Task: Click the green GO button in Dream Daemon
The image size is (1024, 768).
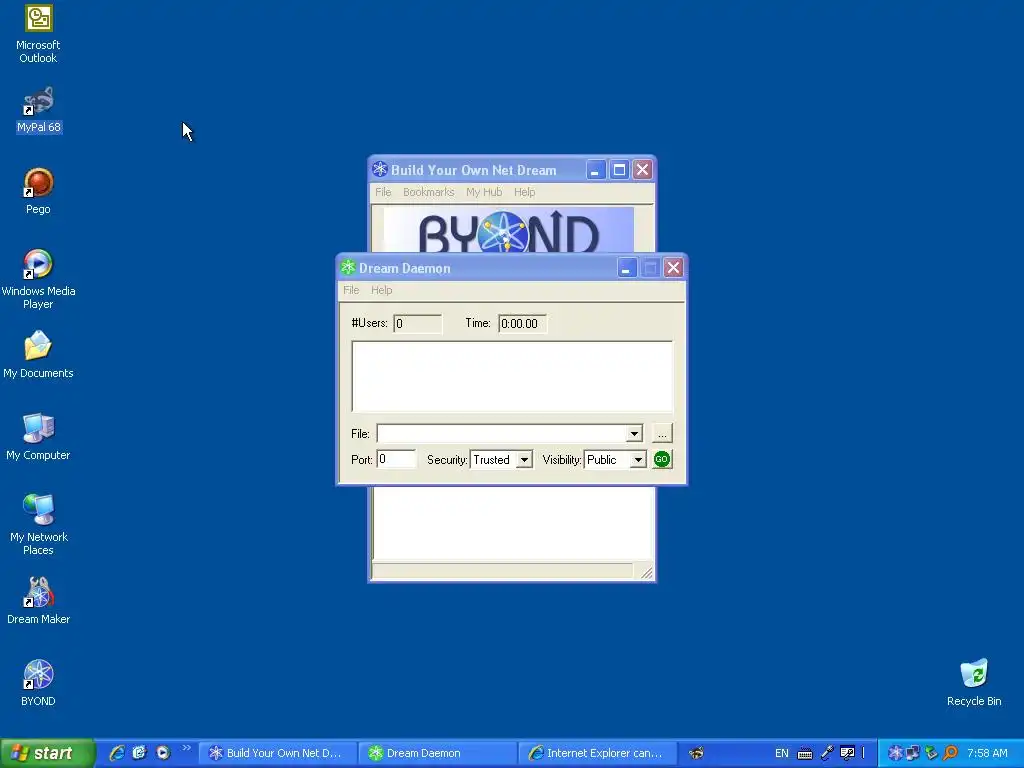Action: coord(662,459)
